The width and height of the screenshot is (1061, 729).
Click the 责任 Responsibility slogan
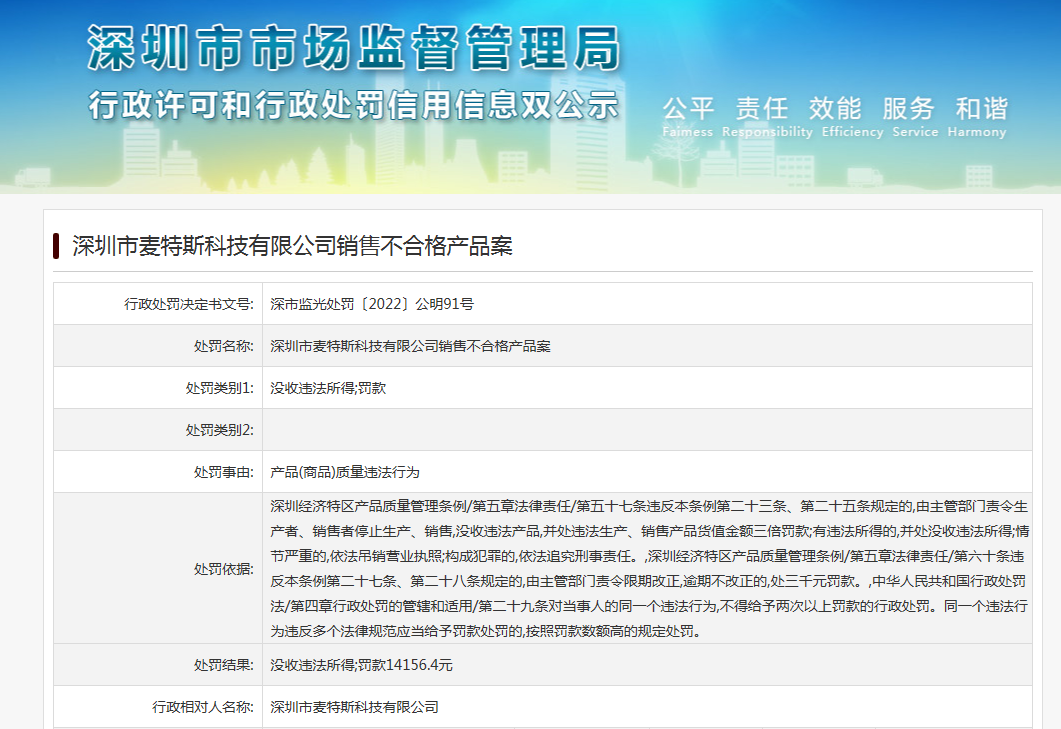[x=767, y=117]
